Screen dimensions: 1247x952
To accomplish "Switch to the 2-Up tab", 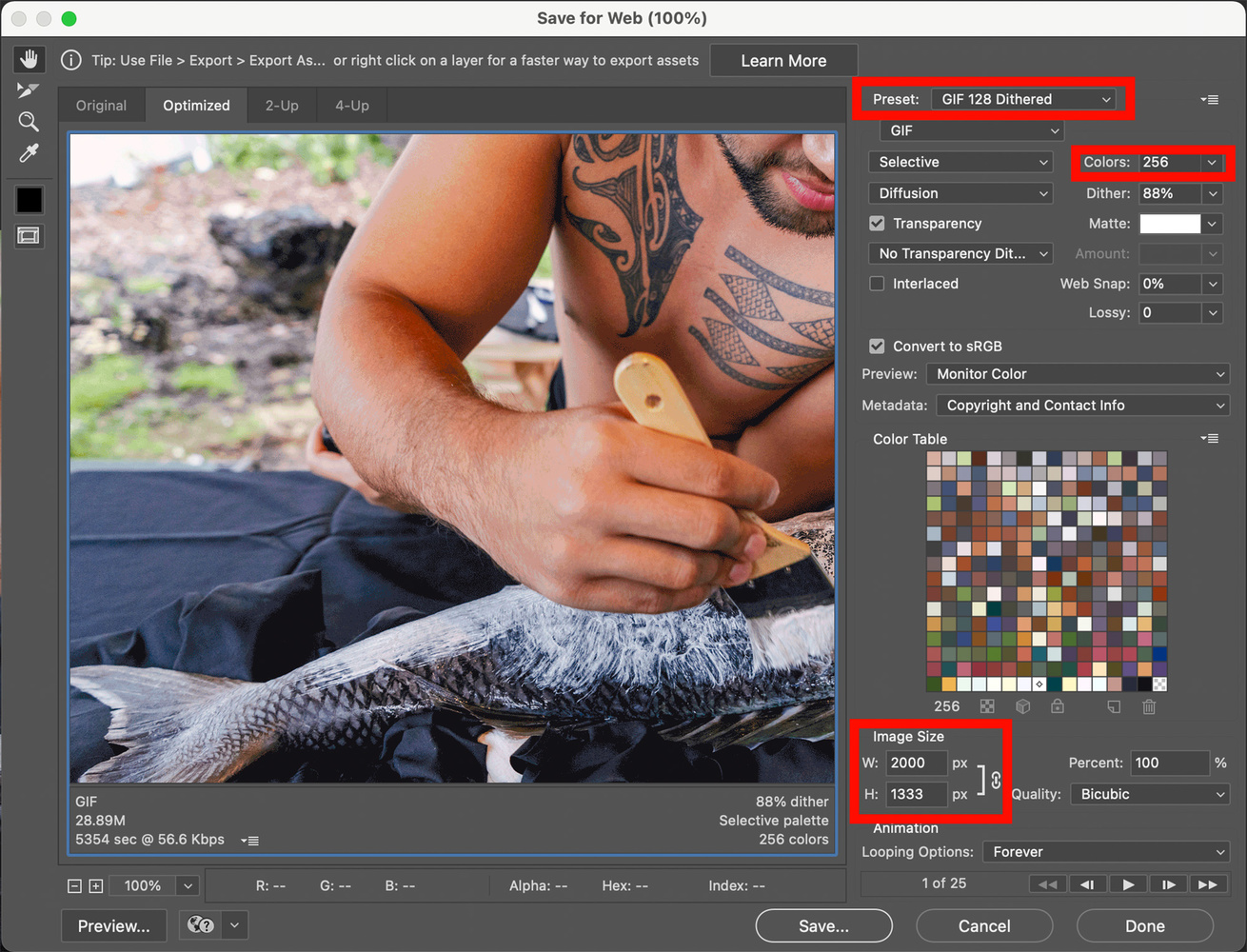I will point(282,106).
